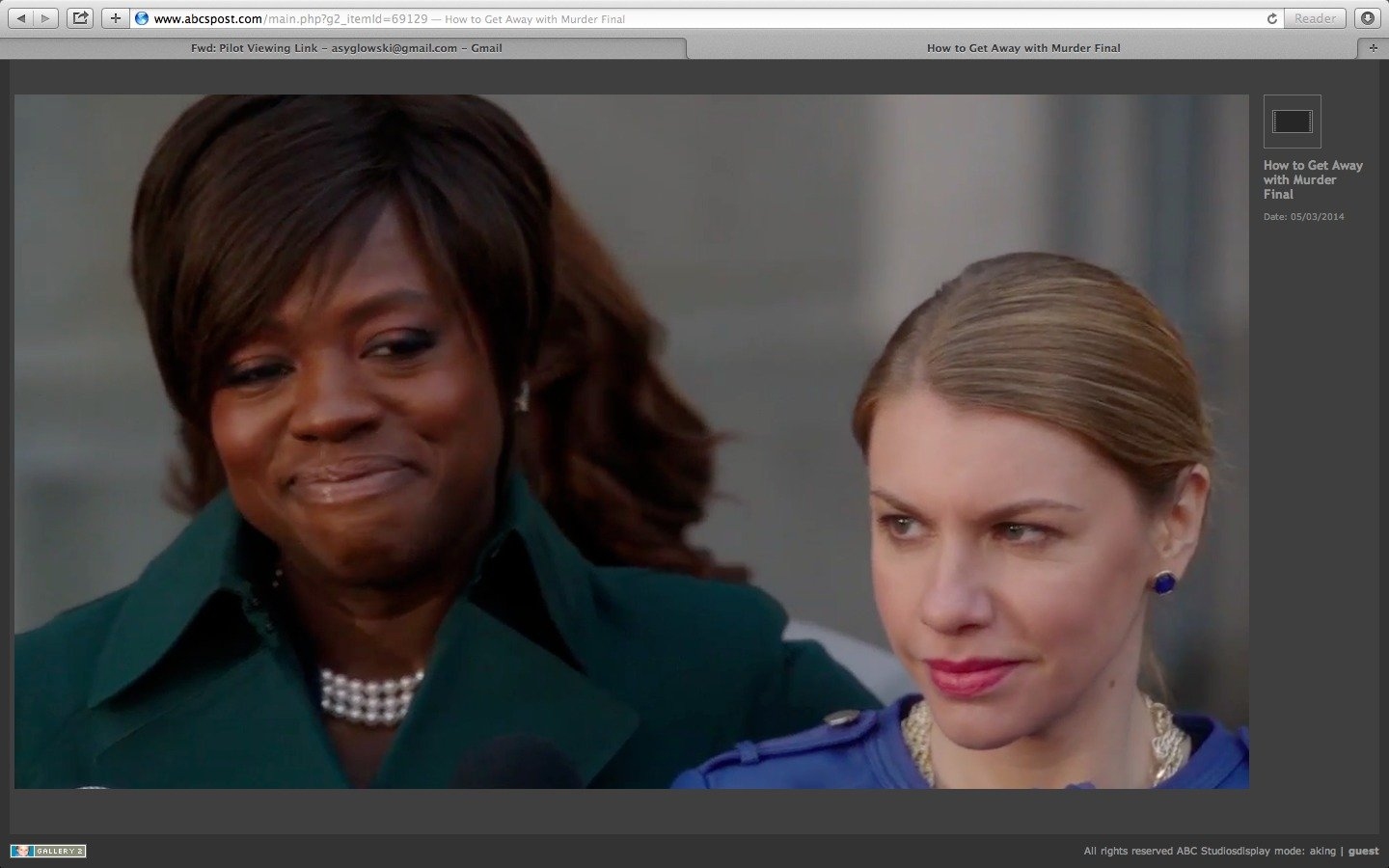
Task: Open the video still image
Action: tap(632, 442)
